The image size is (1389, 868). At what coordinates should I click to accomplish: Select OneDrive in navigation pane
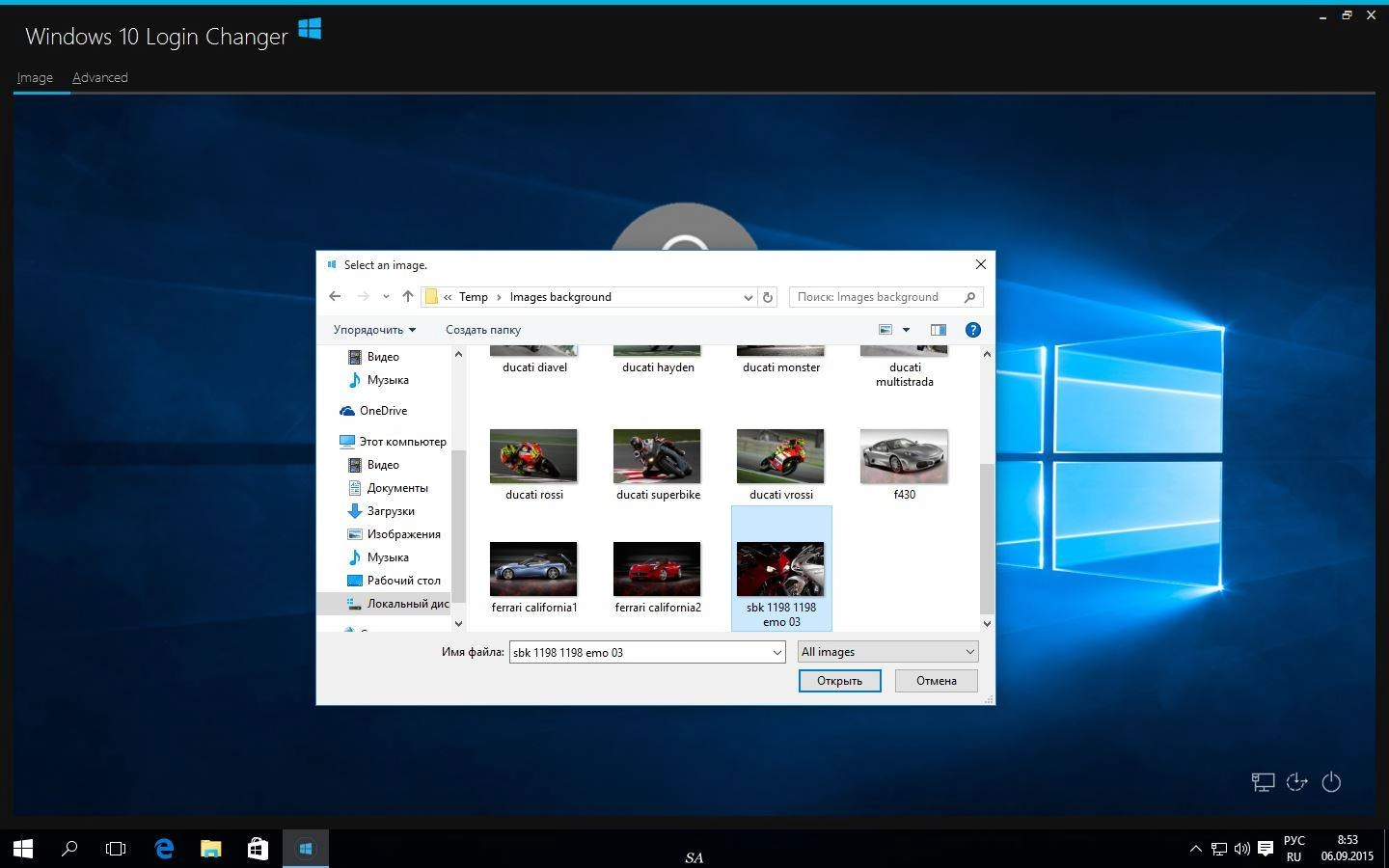click(x=383, y=411)
